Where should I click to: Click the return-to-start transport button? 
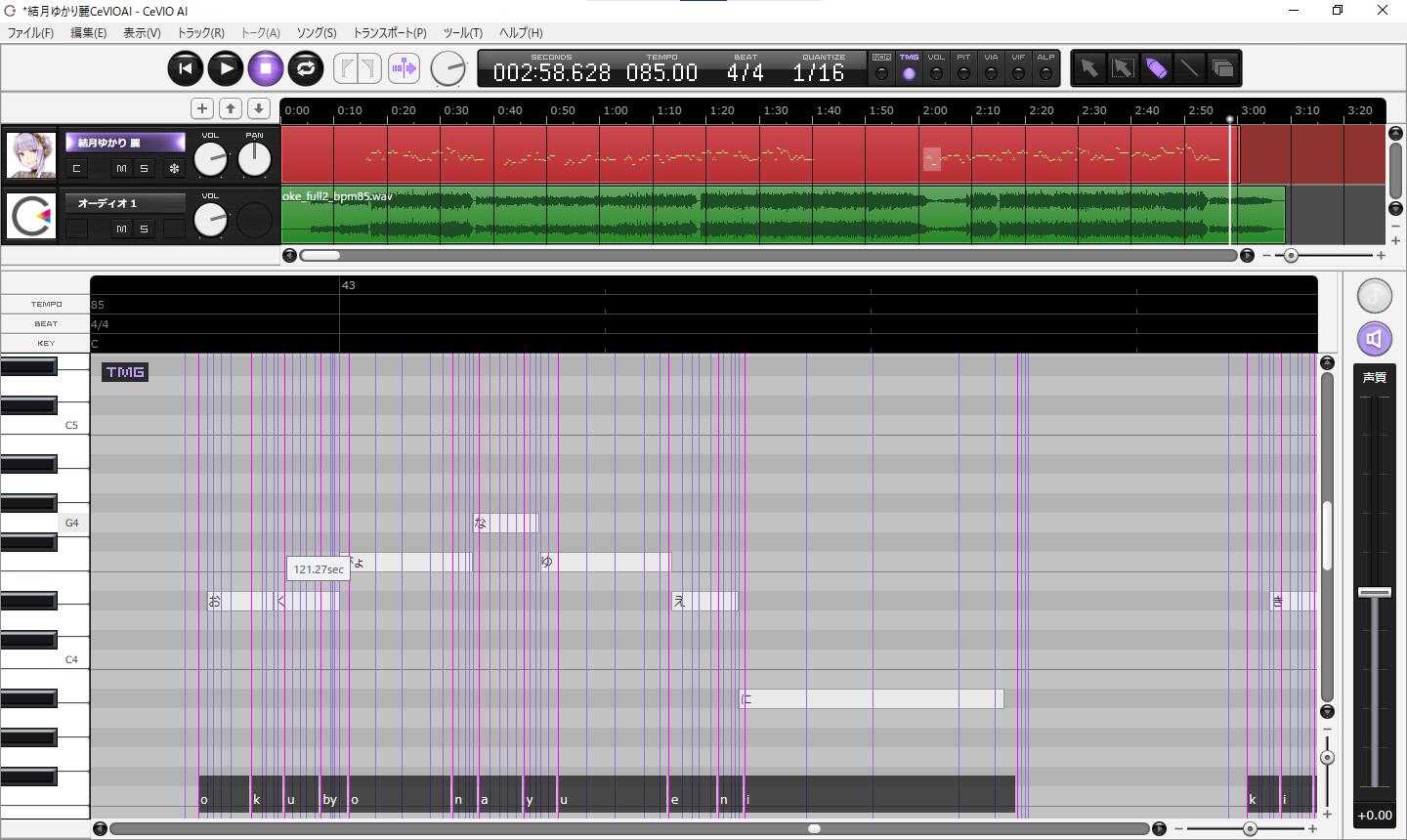[x=185, y=68]
